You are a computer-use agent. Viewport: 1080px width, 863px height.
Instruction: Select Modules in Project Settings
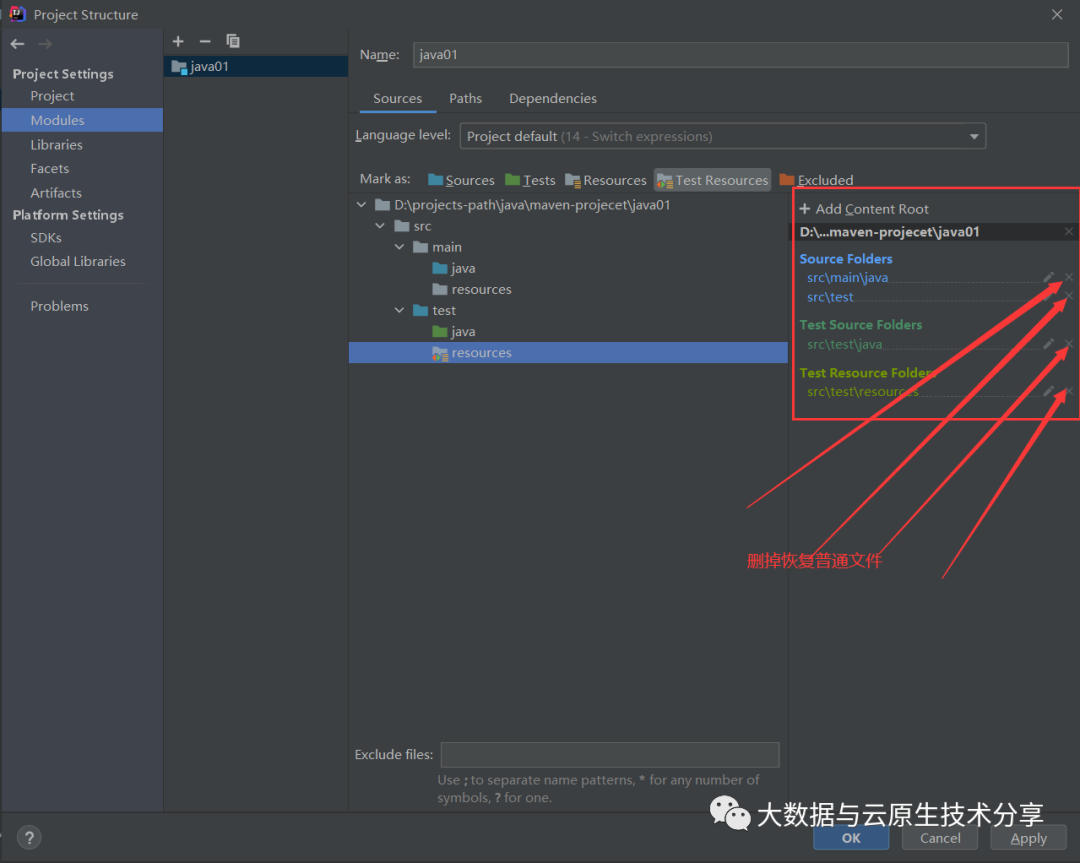[83, 120]
